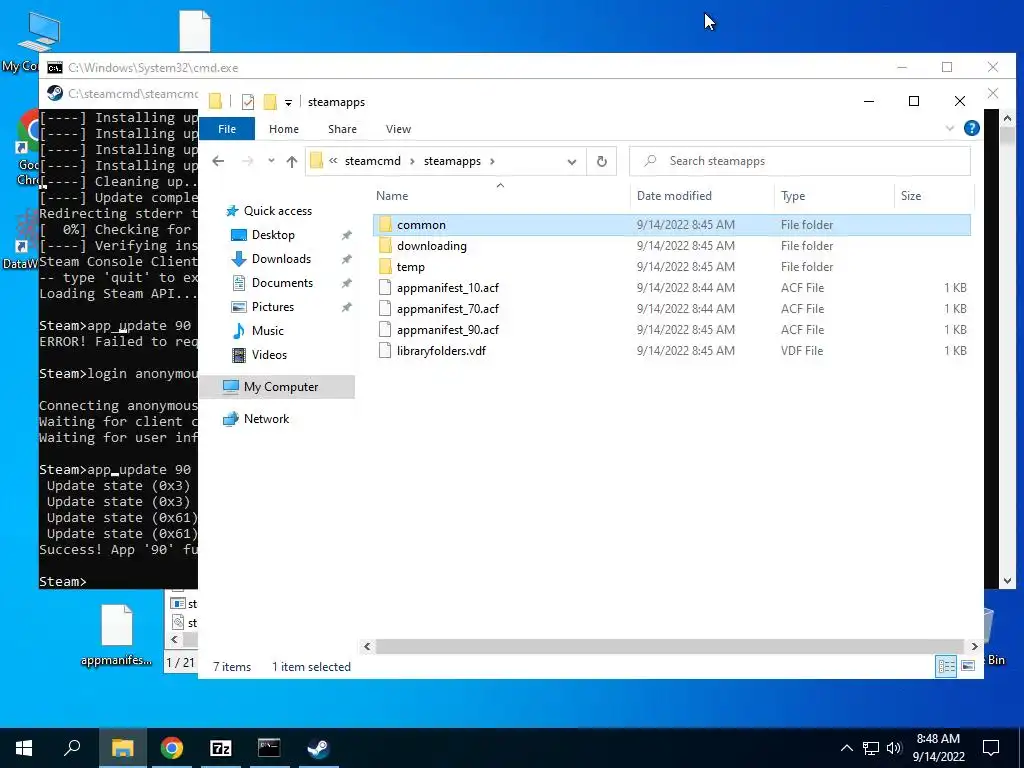Click the console window scroll up arrow

click(1007, 118)
